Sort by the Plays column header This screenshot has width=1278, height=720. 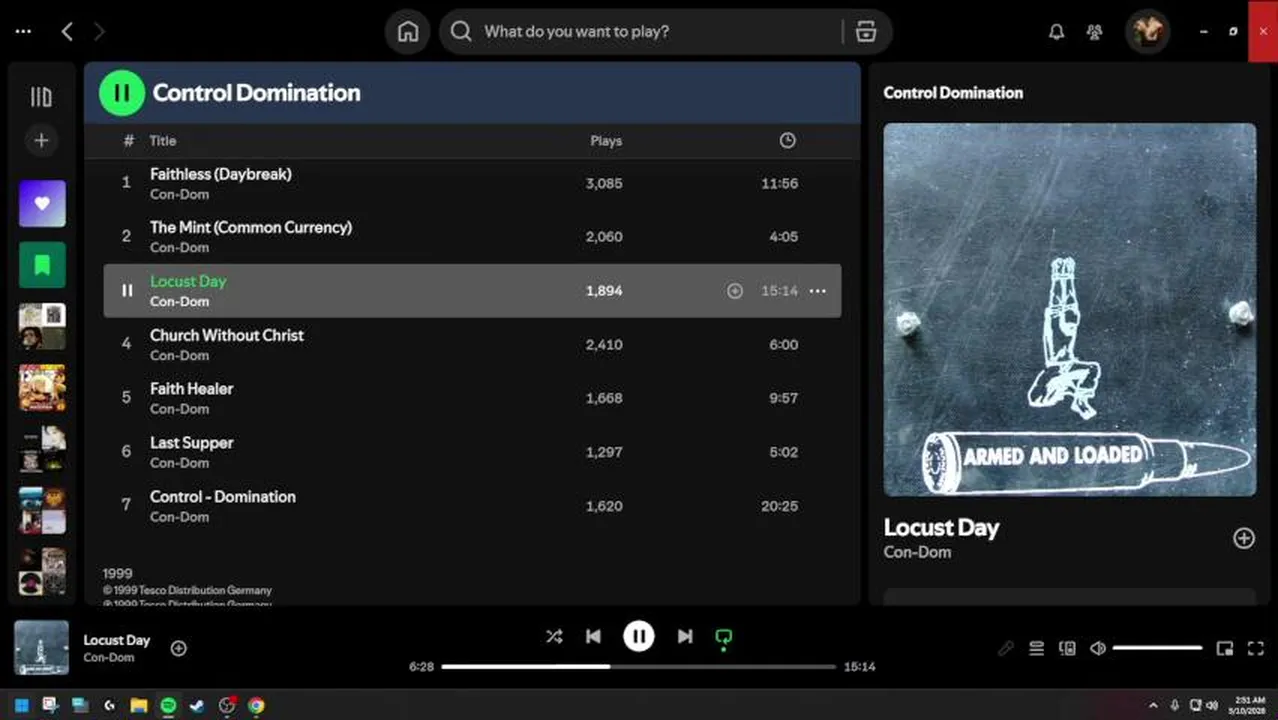click(x=606, y=141)
